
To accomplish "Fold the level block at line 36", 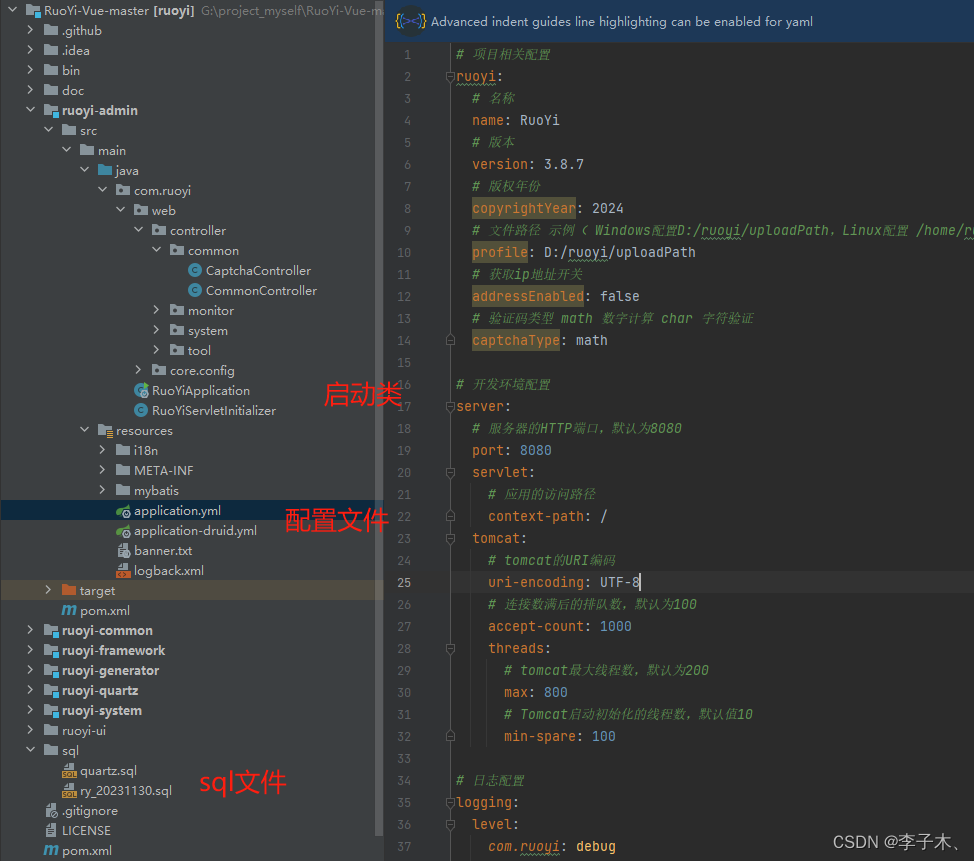I will 450,824.
